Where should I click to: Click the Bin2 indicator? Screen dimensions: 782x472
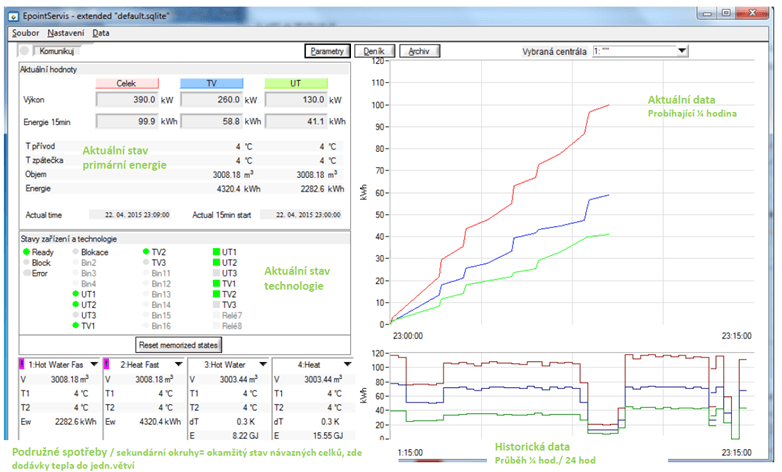click(x=76, y=262)
